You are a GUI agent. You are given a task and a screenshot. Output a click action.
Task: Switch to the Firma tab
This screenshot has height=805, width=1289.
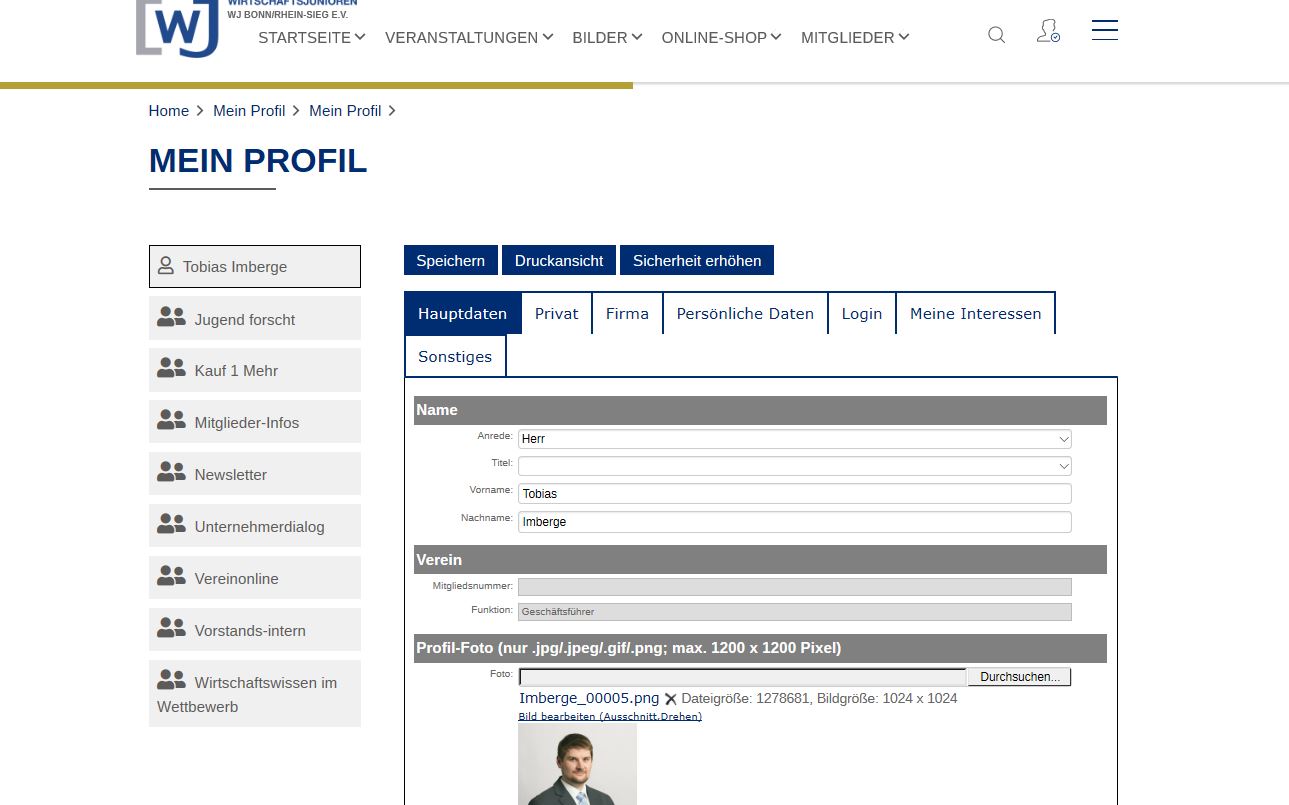click(x=627, y=313)
